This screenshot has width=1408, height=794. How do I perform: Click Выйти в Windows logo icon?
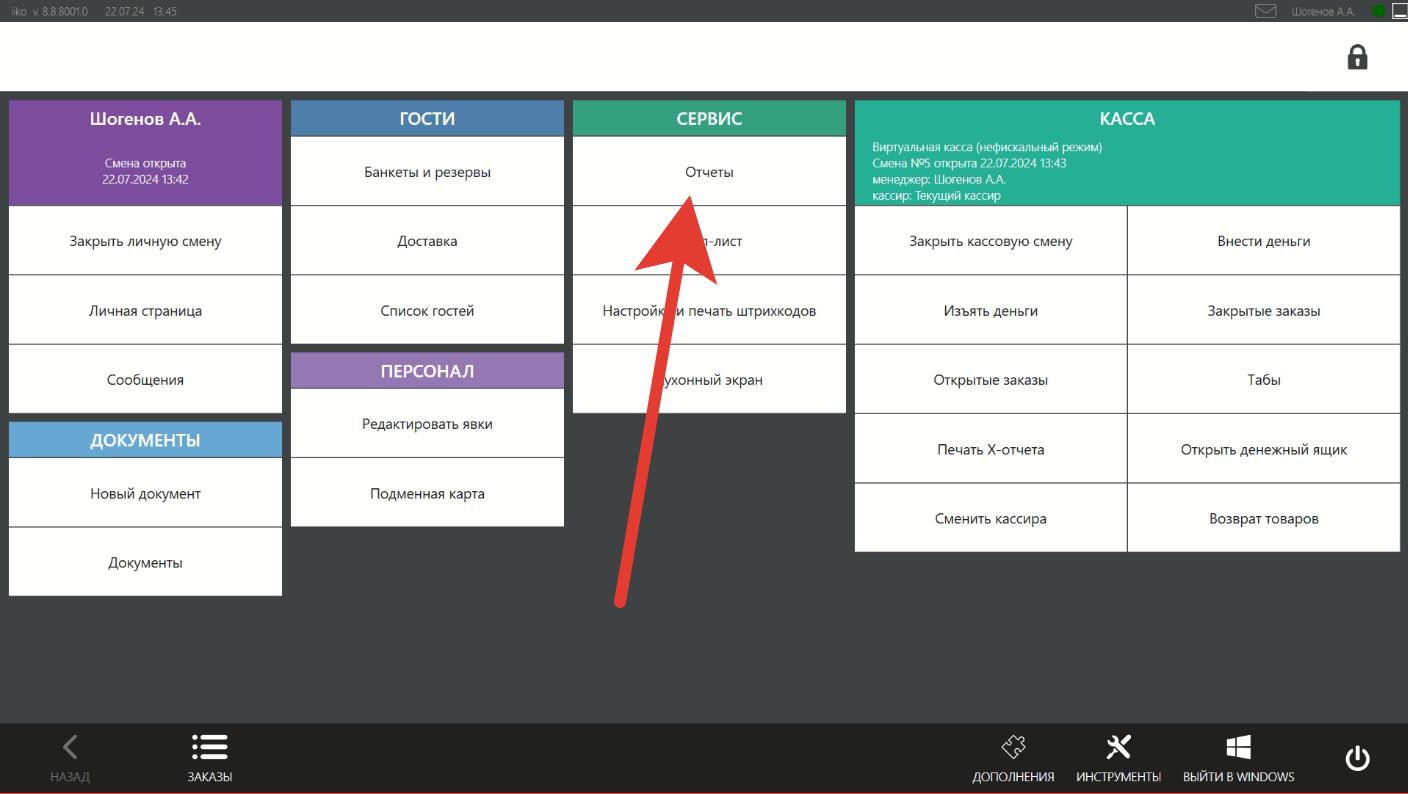[1238, 747]
